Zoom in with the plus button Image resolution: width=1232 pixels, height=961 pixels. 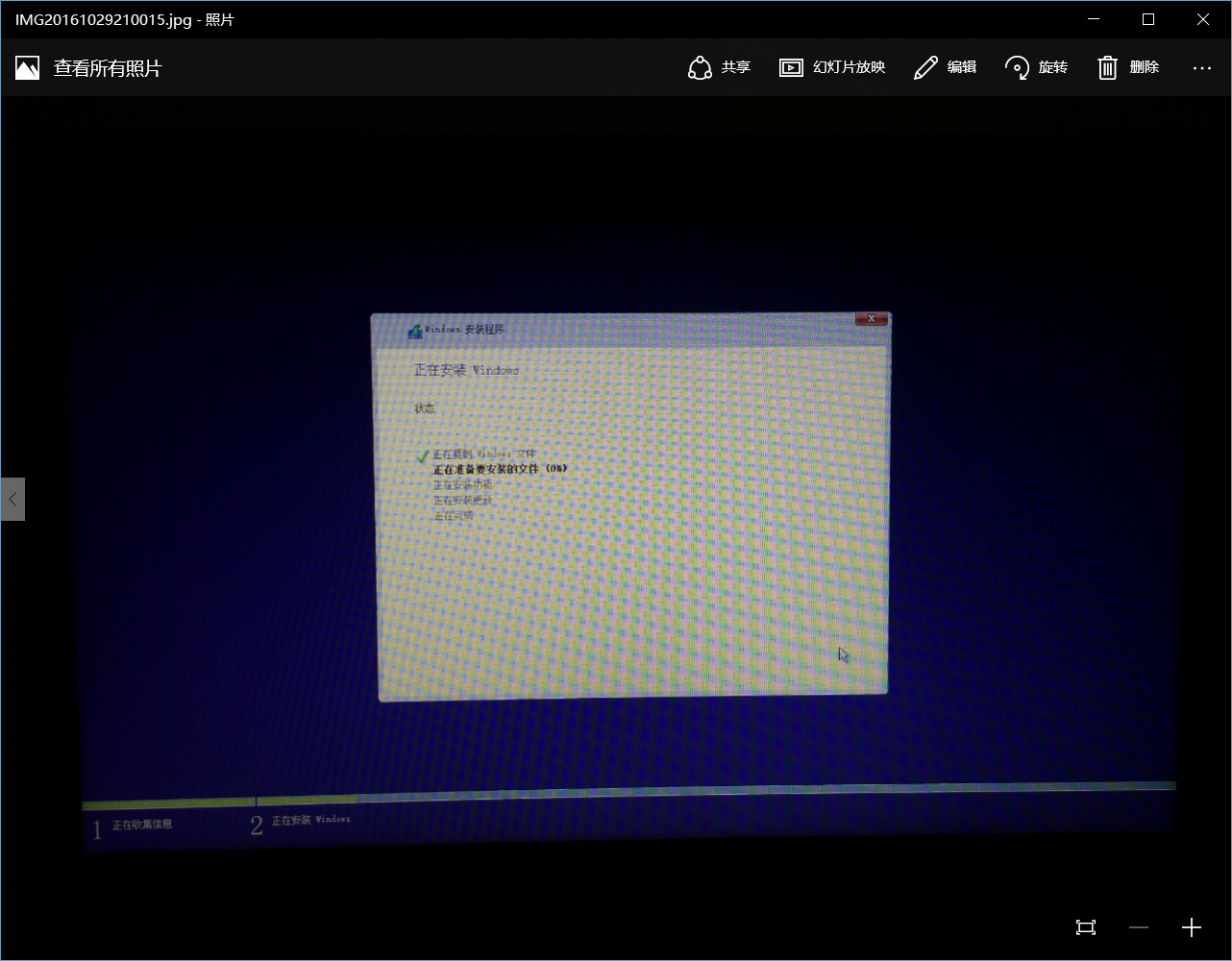(x=1192, y=927)
